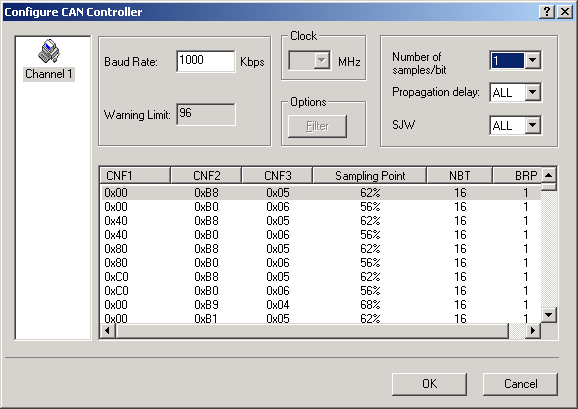
Task: Click the horizontal scroll left arrow
Action: click(x=108, y=331)
